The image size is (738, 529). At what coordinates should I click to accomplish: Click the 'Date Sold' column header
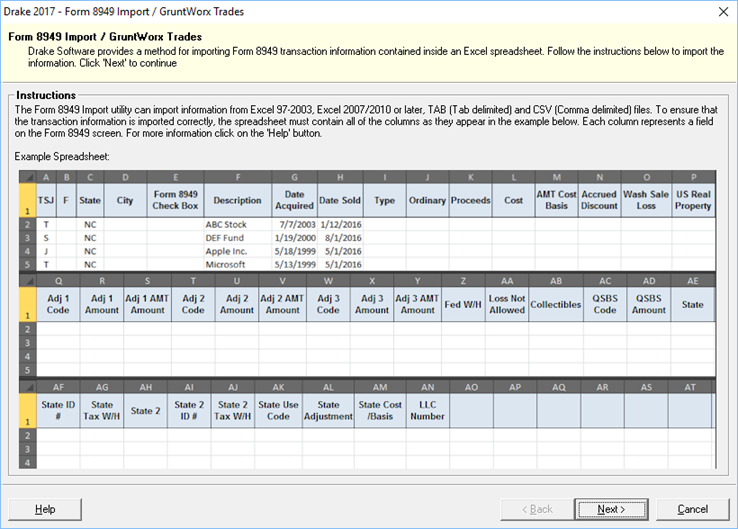click(x=340, y=200)
